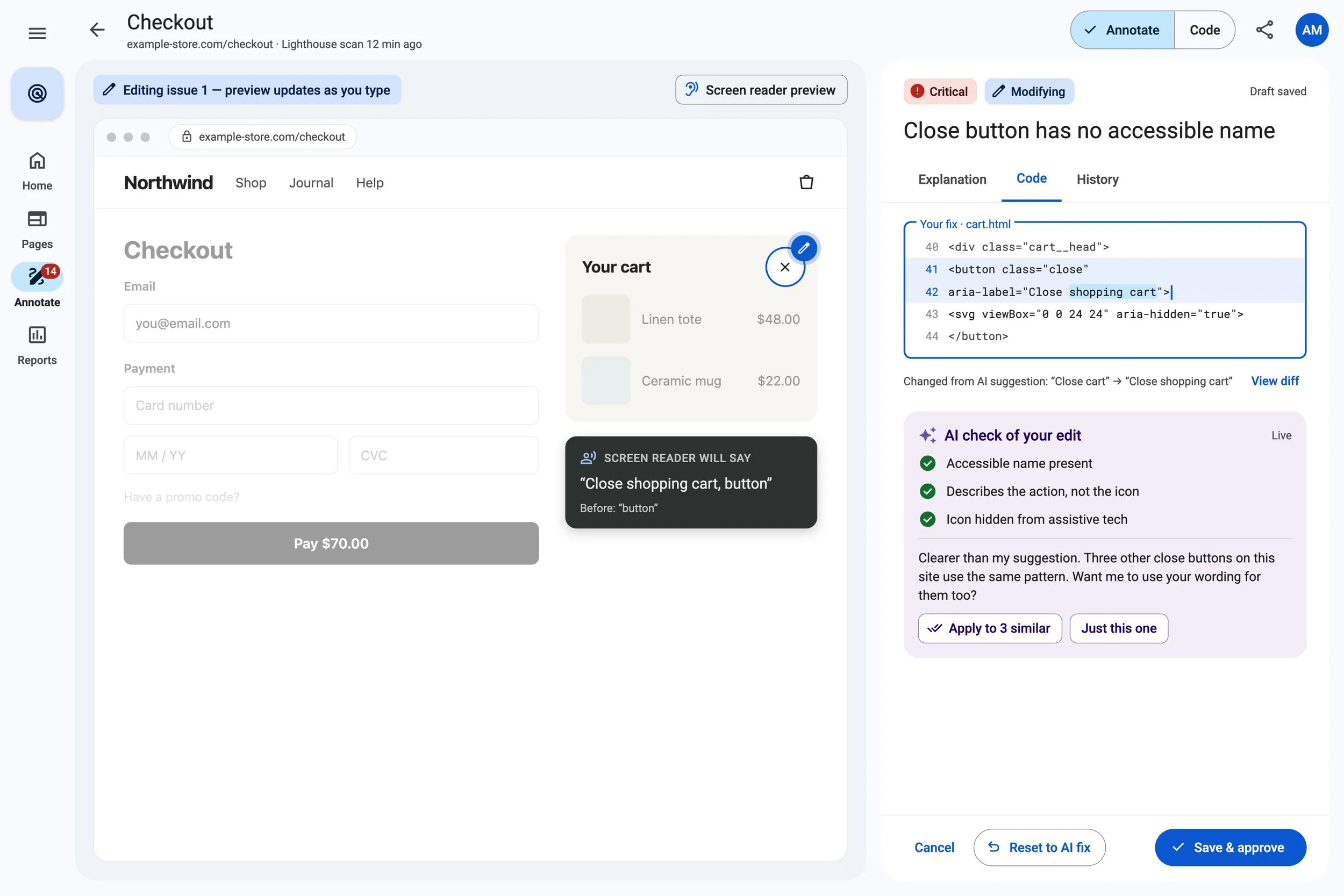Click the Ceramic mug item thumbnail
The image size is (1344, 896).
click(605, 381)
